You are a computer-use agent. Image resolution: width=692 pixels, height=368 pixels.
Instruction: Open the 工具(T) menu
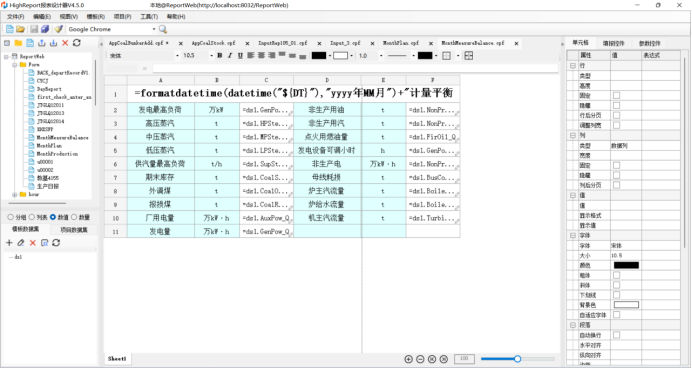(x=149, y=16)
